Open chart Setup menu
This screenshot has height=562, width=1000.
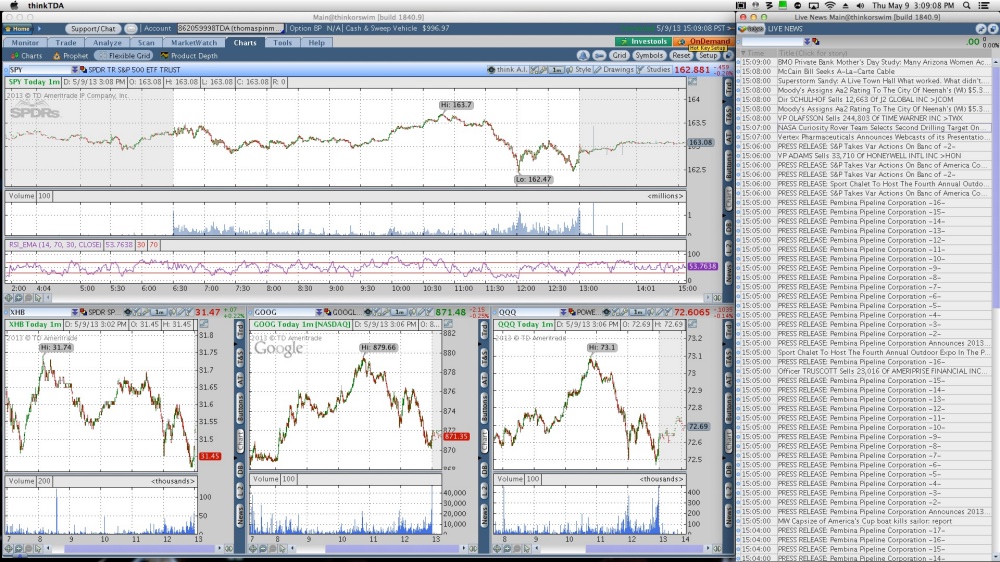click(x=708, y=55)
